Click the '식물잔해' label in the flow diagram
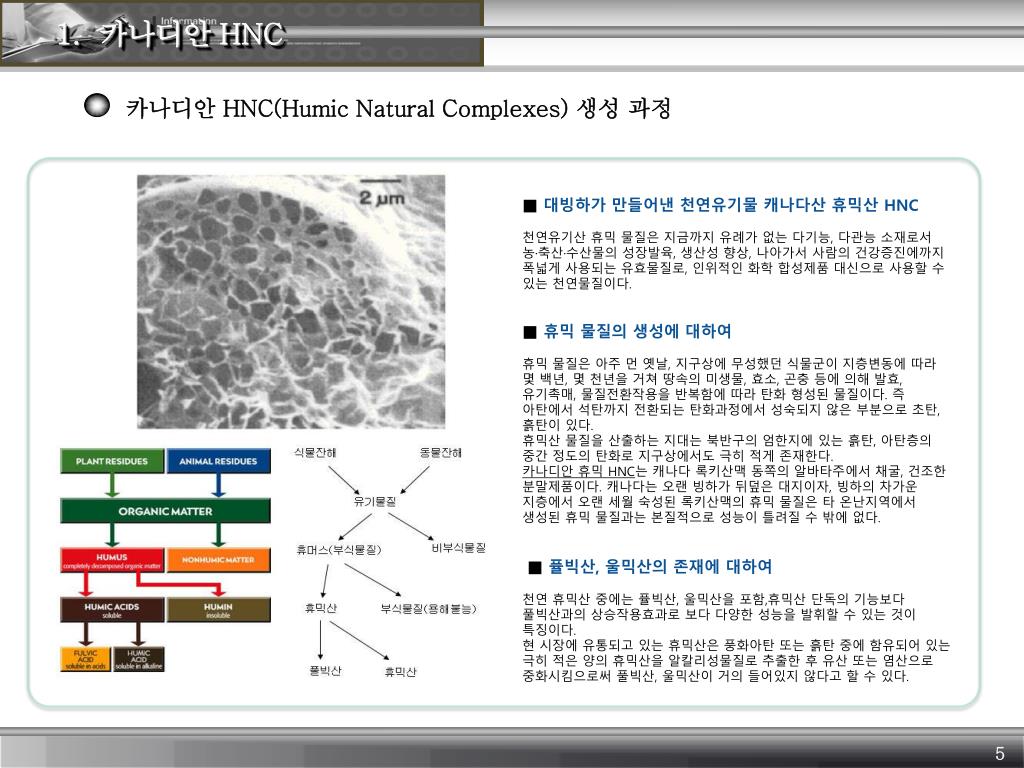Image resolution: width=1024 pixels, height=768 pixels. 315,453
